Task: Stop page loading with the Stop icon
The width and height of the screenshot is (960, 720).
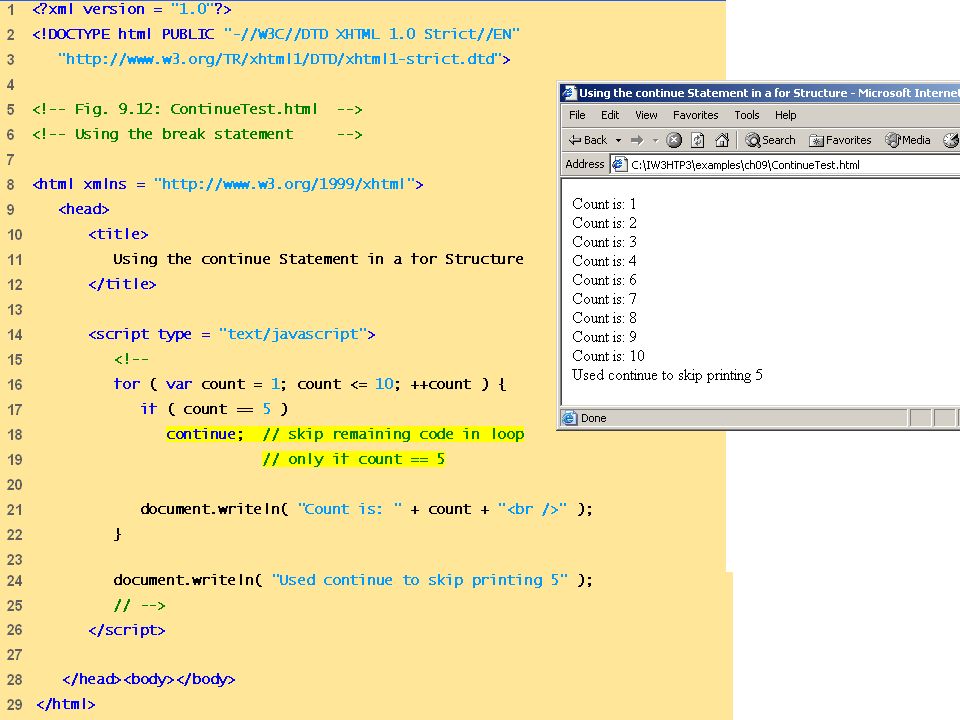Action: point(674,140)
